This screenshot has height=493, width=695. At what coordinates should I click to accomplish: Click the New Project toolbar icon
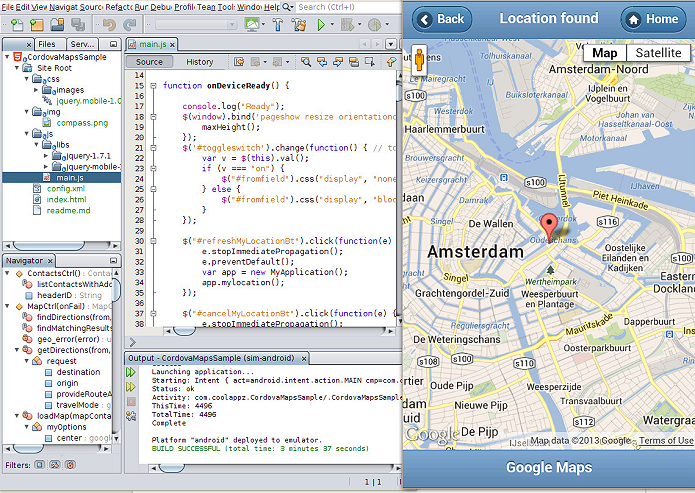coord(37,25)
